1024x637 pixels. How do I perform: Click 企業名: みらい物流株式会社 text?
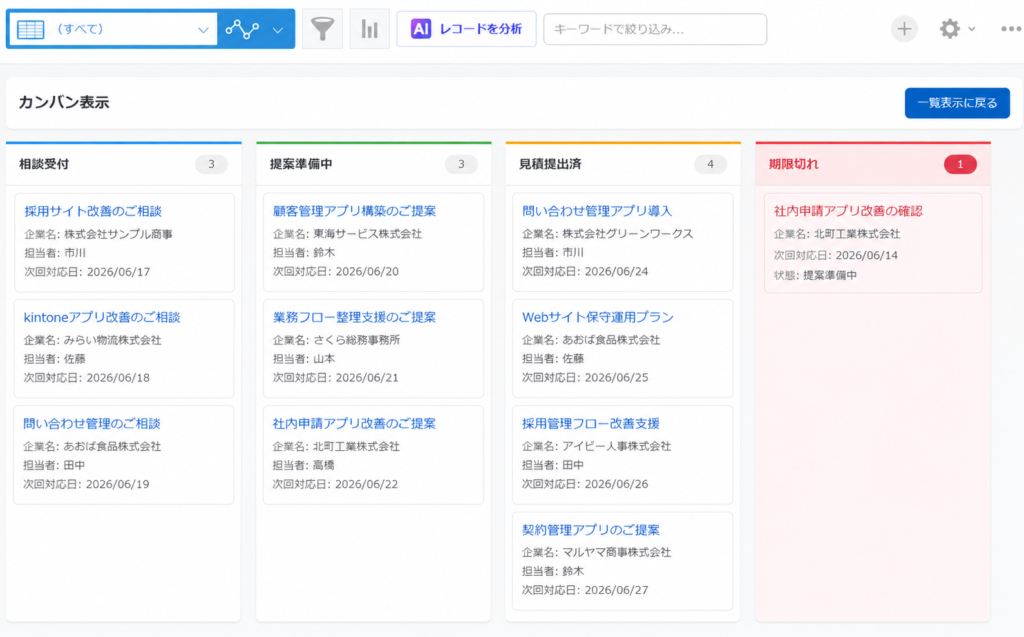tap(93, 340)
